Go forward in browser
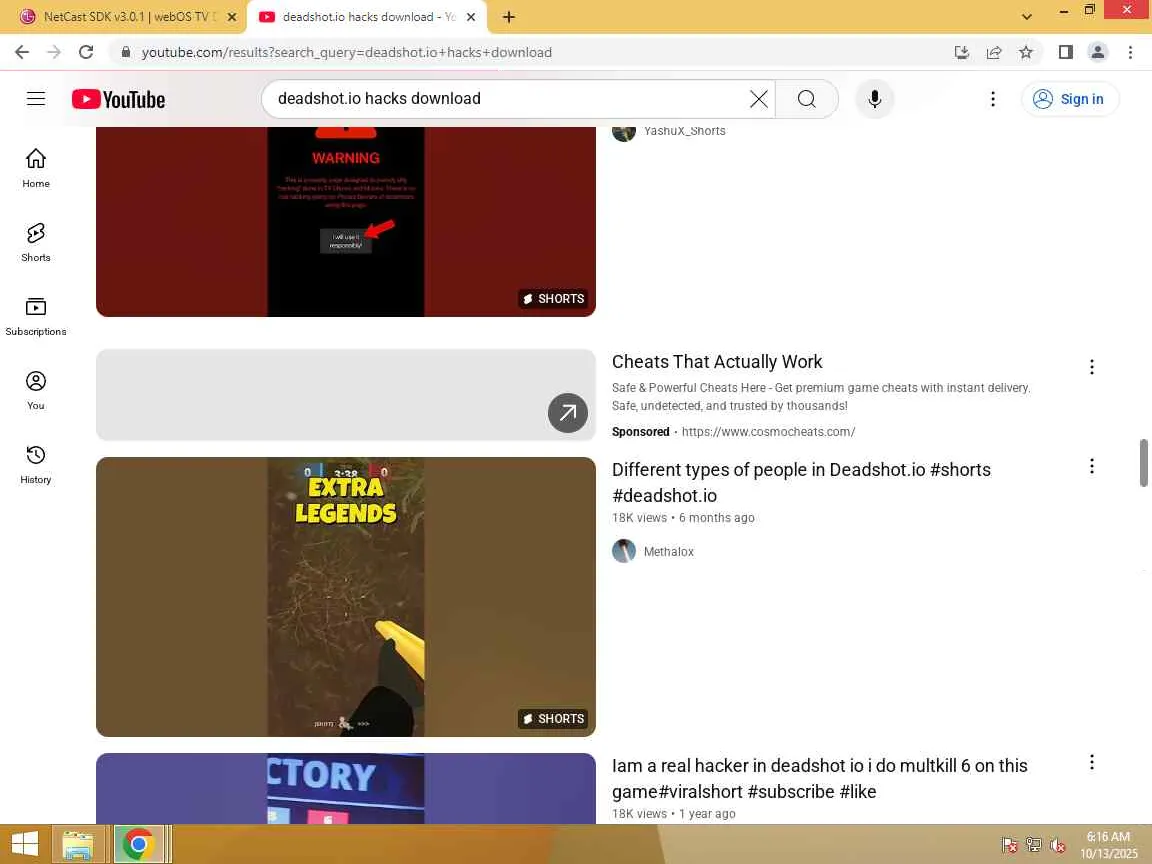Viewport: 1152px width, 864px height. coord(54,52)
